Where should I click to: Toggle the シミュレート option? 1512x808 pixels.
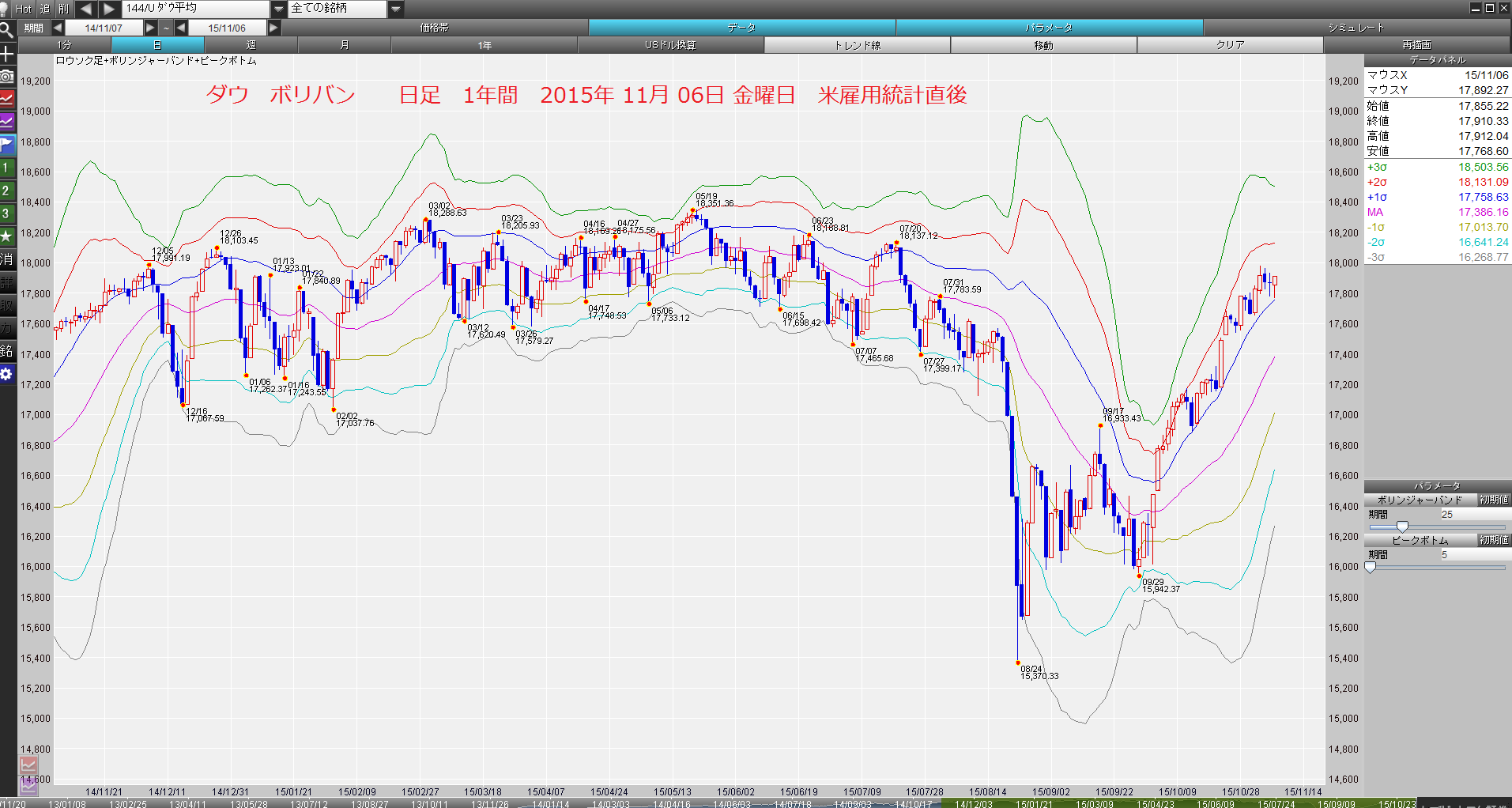pos(1356,28)
